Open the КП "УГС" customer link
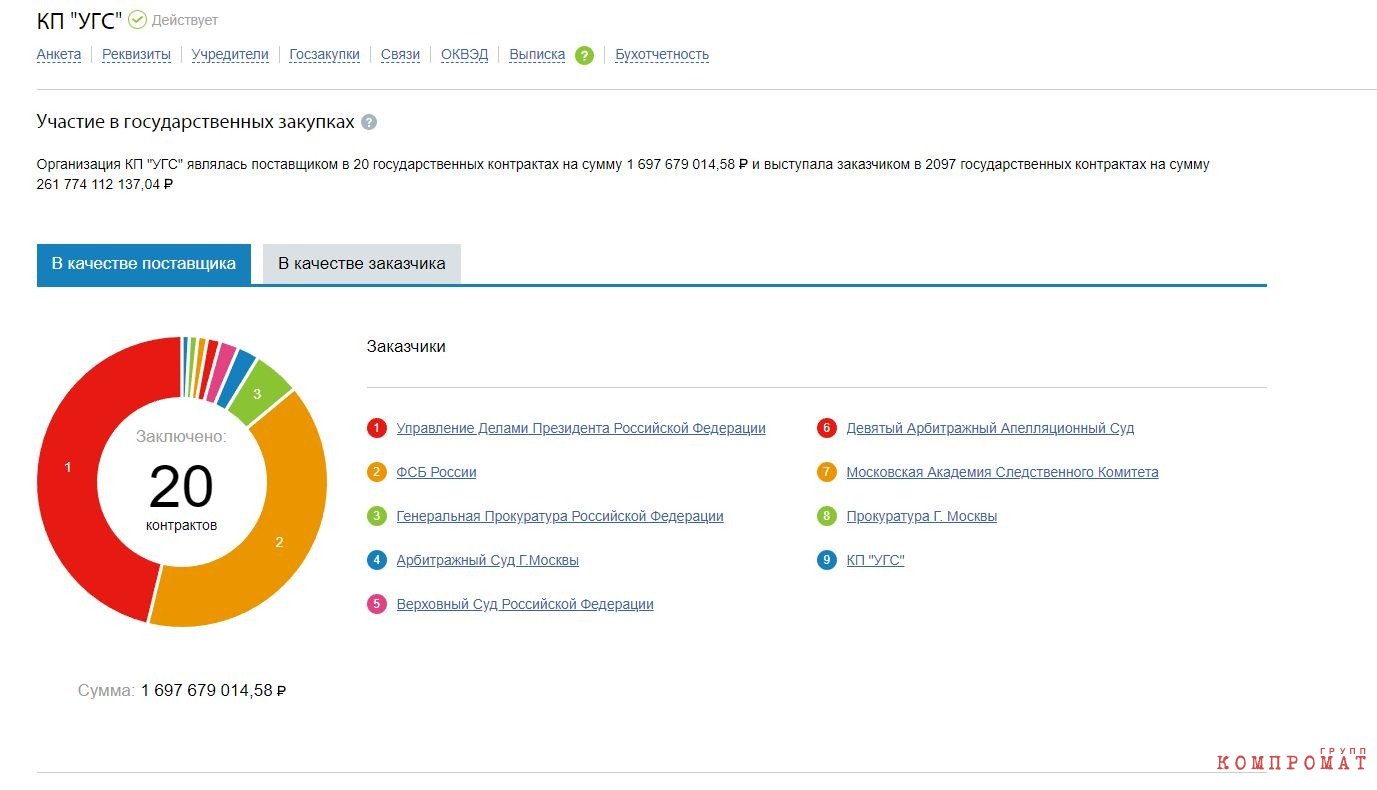Image resolution: width=1377 pixels, height=790 pixels. [875, 560]
